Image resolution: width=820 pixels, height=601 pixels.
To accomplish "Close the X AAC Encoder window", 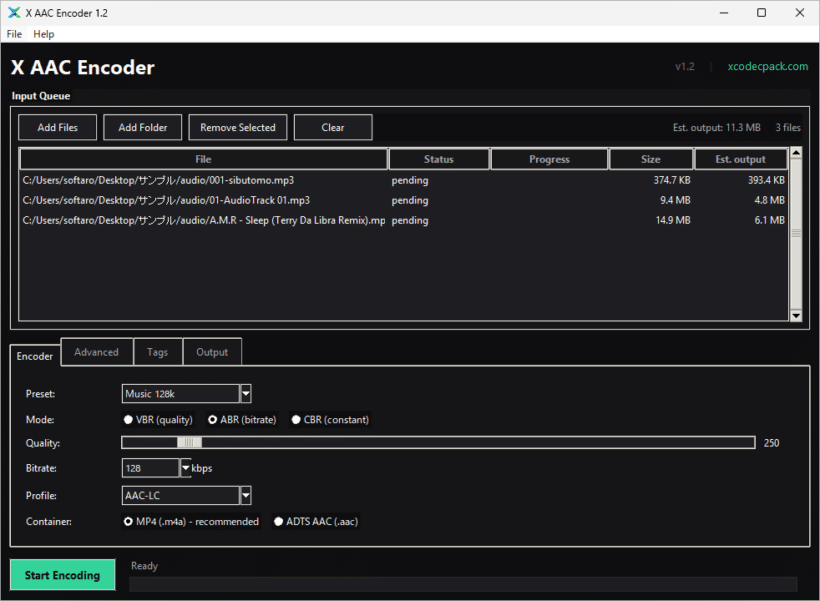I will (x=800, y=13).
